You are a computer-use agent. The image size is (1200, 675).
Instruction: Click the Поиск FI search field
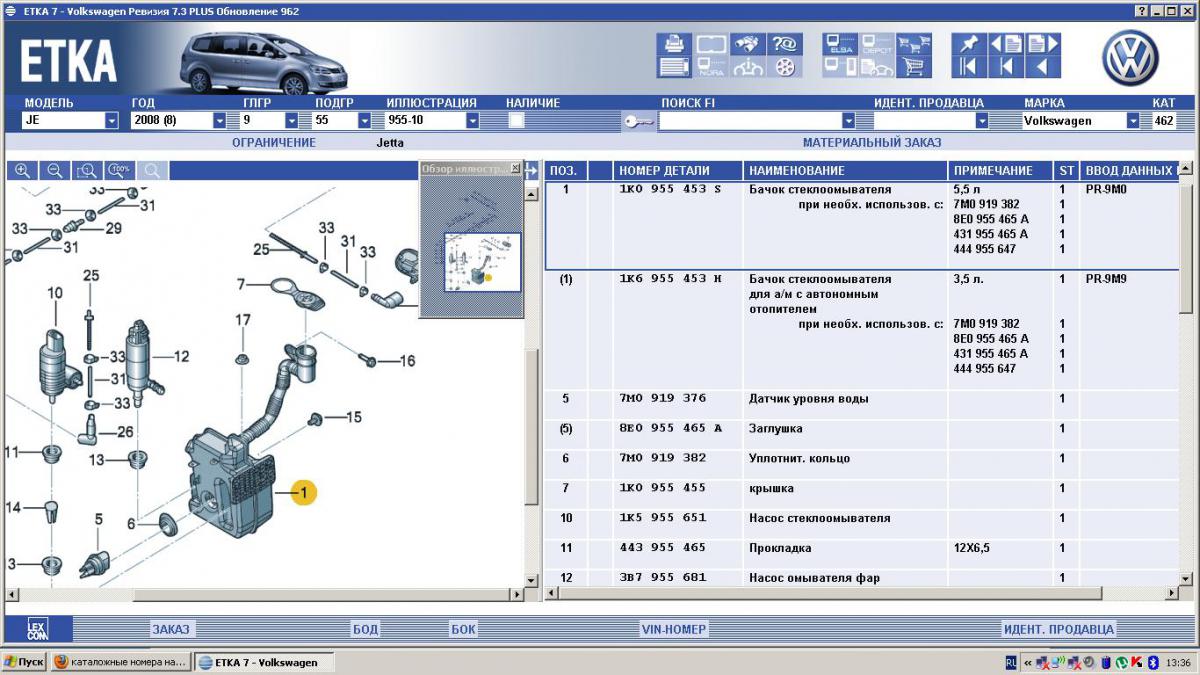[x=750, y=120]
